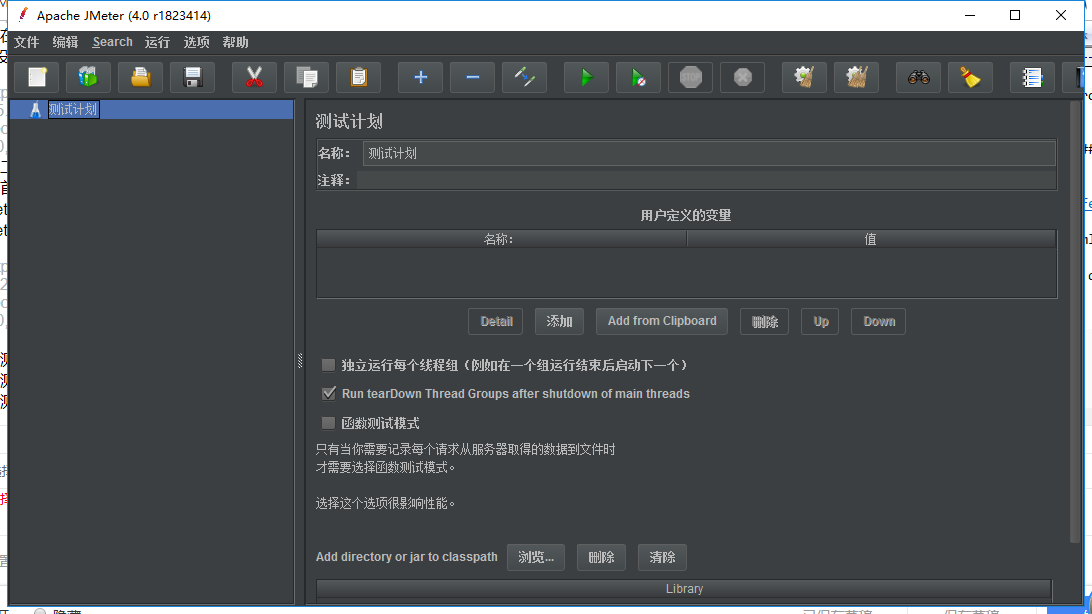Click the 添加 variable button
Viewport: 1092px width, 614px height.
pyautogui.click(x=559, y=322)
